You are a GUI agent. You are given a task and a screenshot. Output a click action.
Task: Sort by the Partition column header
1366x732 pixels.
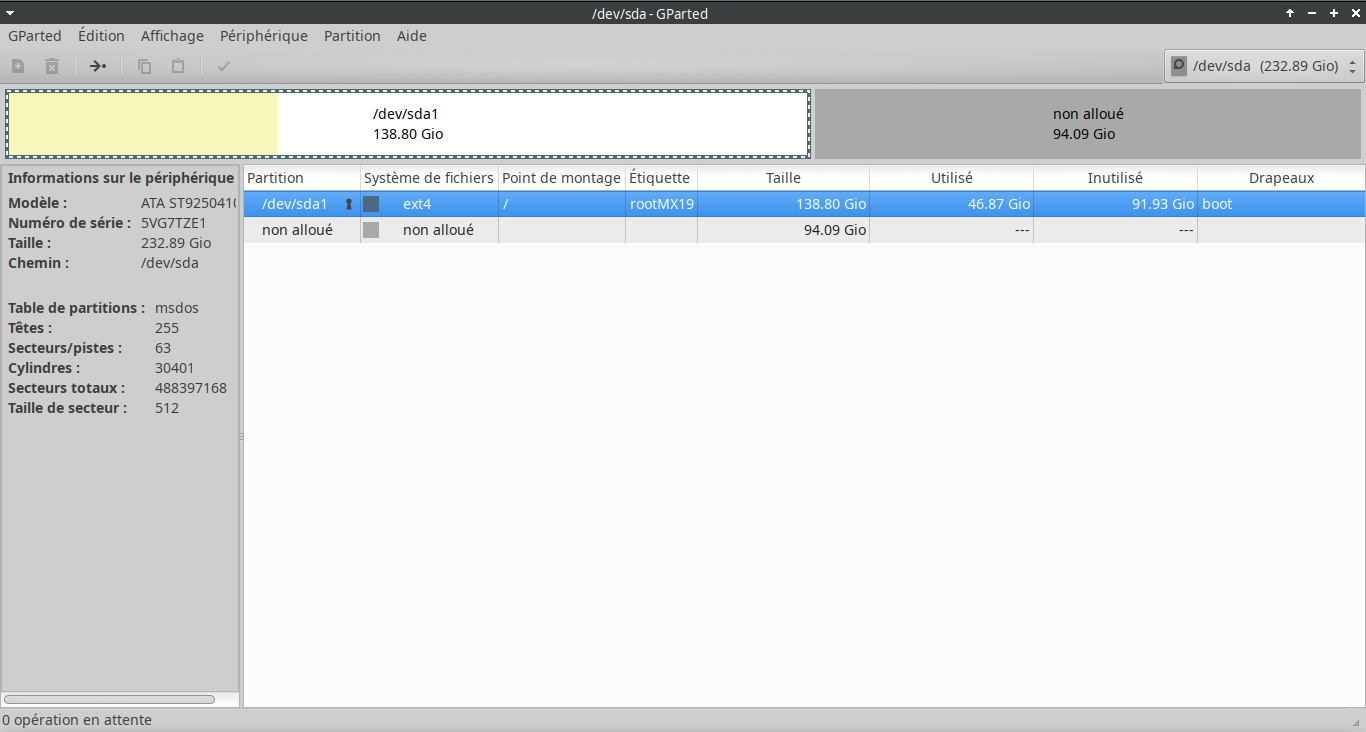[302, 178]
